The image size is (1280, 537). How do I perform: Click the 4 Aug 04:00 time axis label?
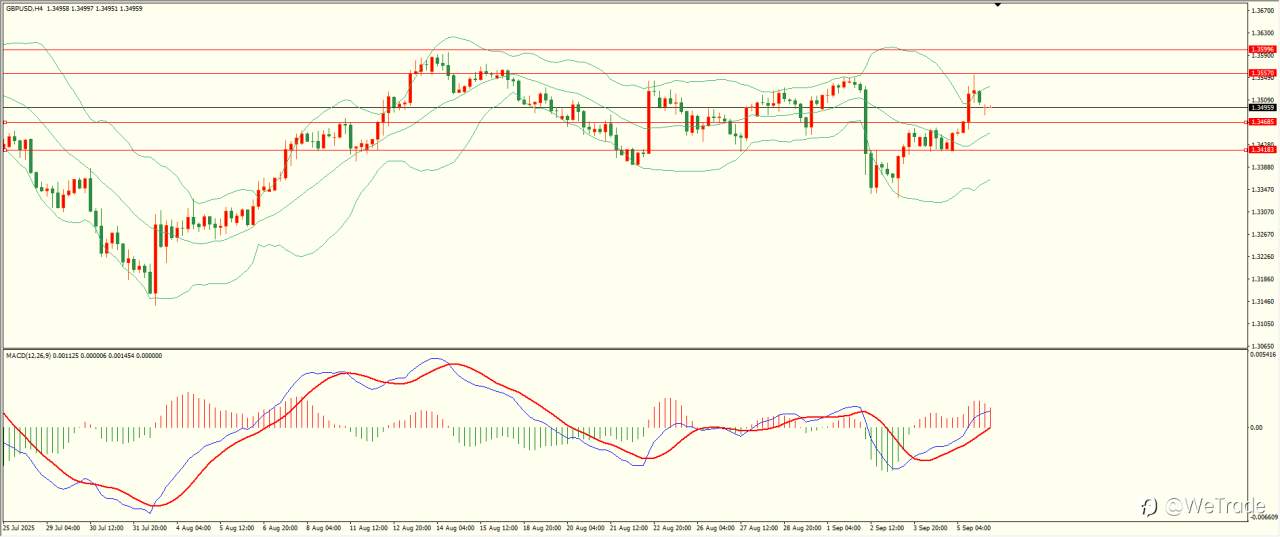pos(192,527)
